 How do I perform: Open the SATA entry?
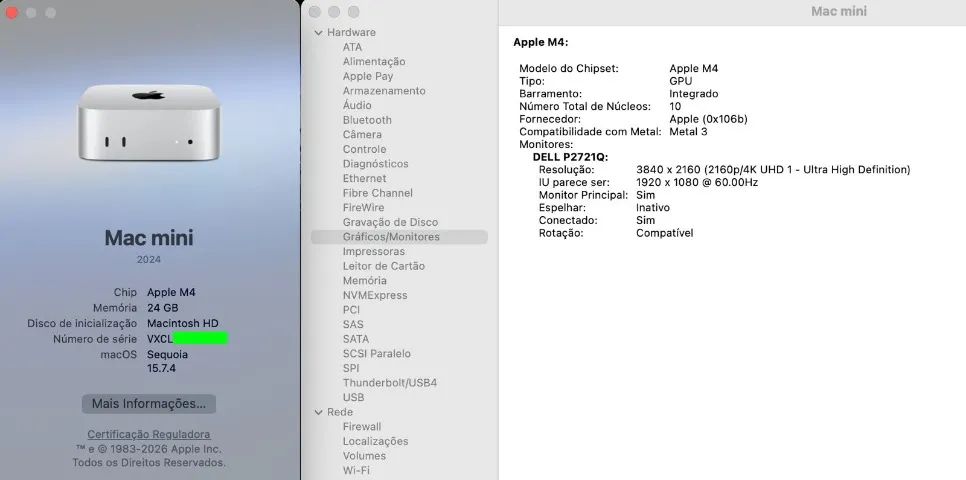coord(356,339)
